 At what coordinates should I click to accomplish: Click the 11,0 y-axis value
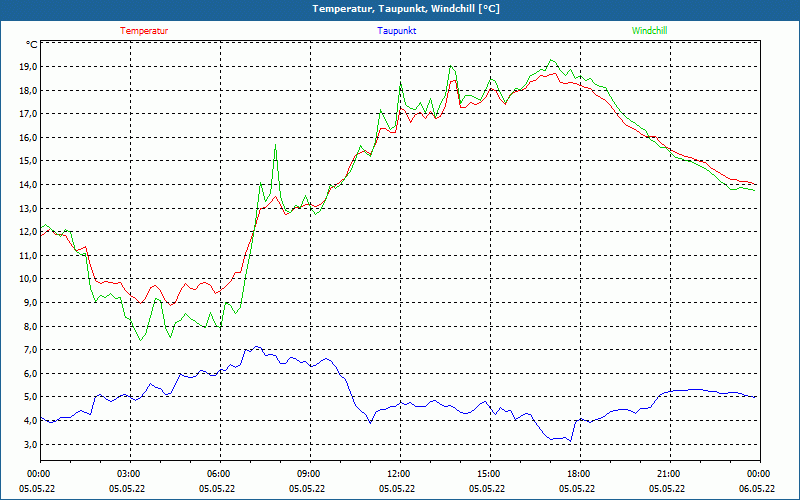[28, 255]
